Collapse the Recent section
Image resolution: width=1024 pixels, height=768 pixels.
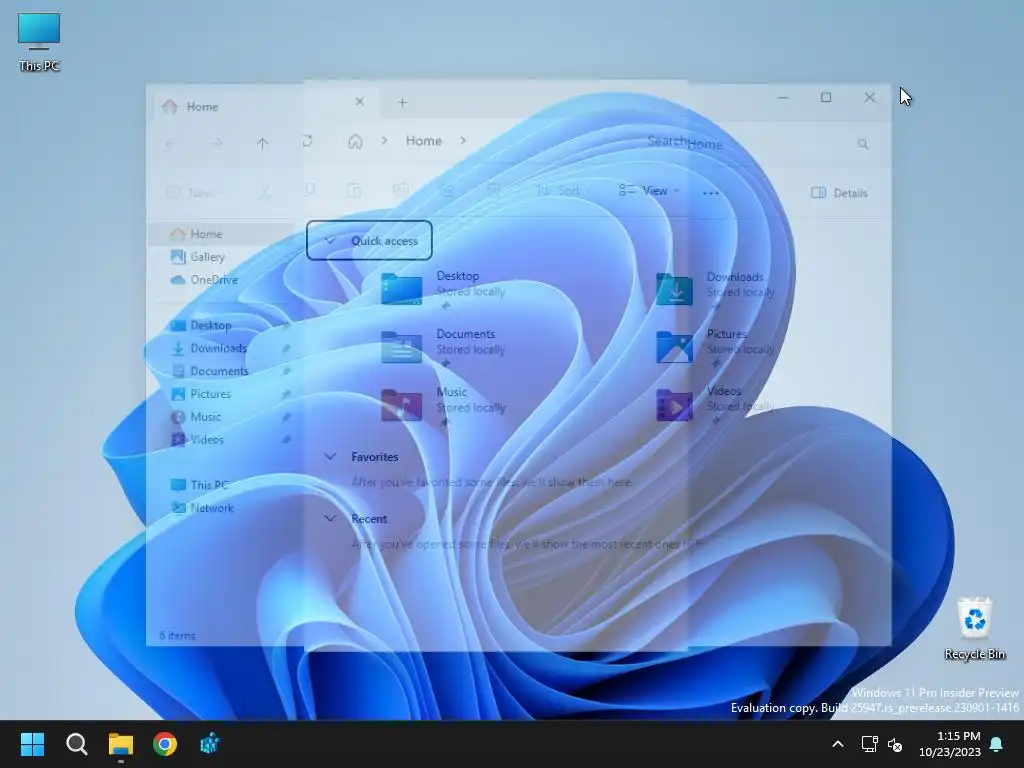(330, 518)
